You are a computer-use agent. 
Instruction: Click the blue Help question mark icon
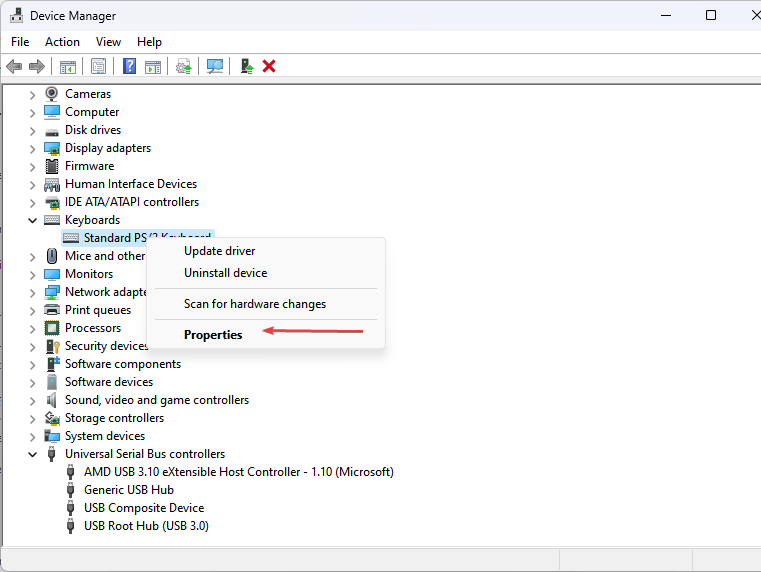[129, 66]
